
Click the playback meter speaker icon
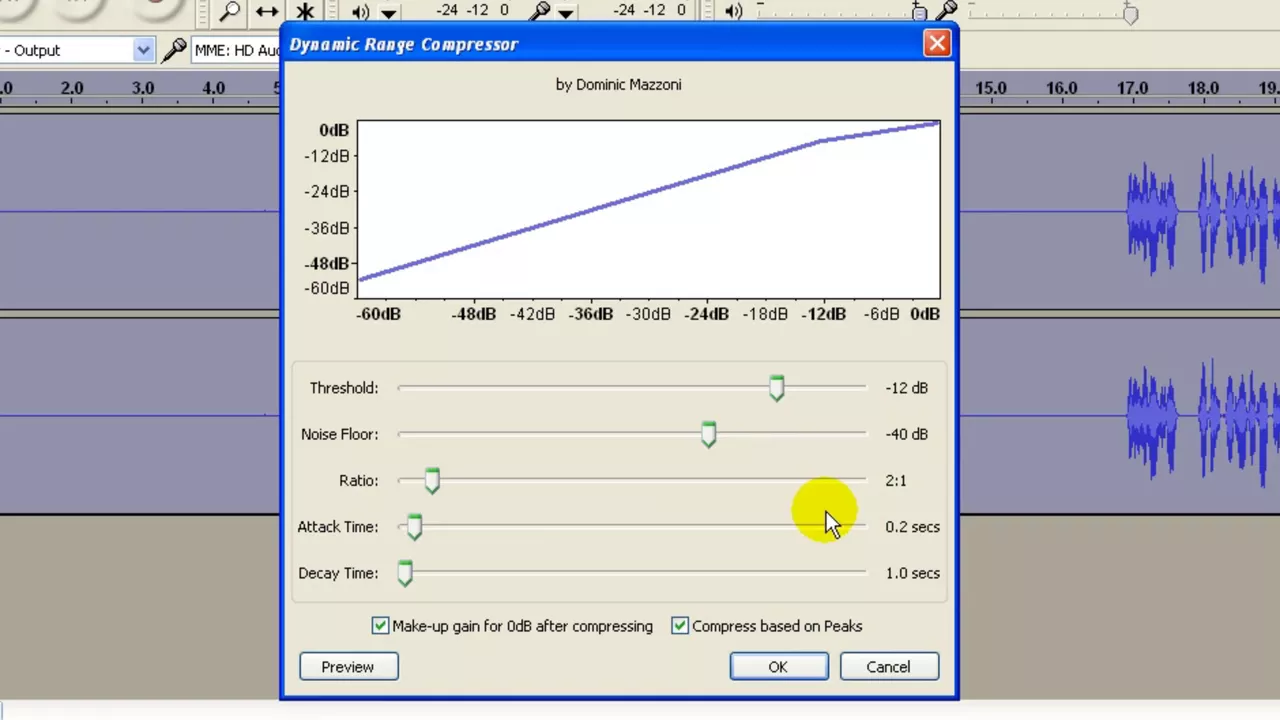click(360, 12)
